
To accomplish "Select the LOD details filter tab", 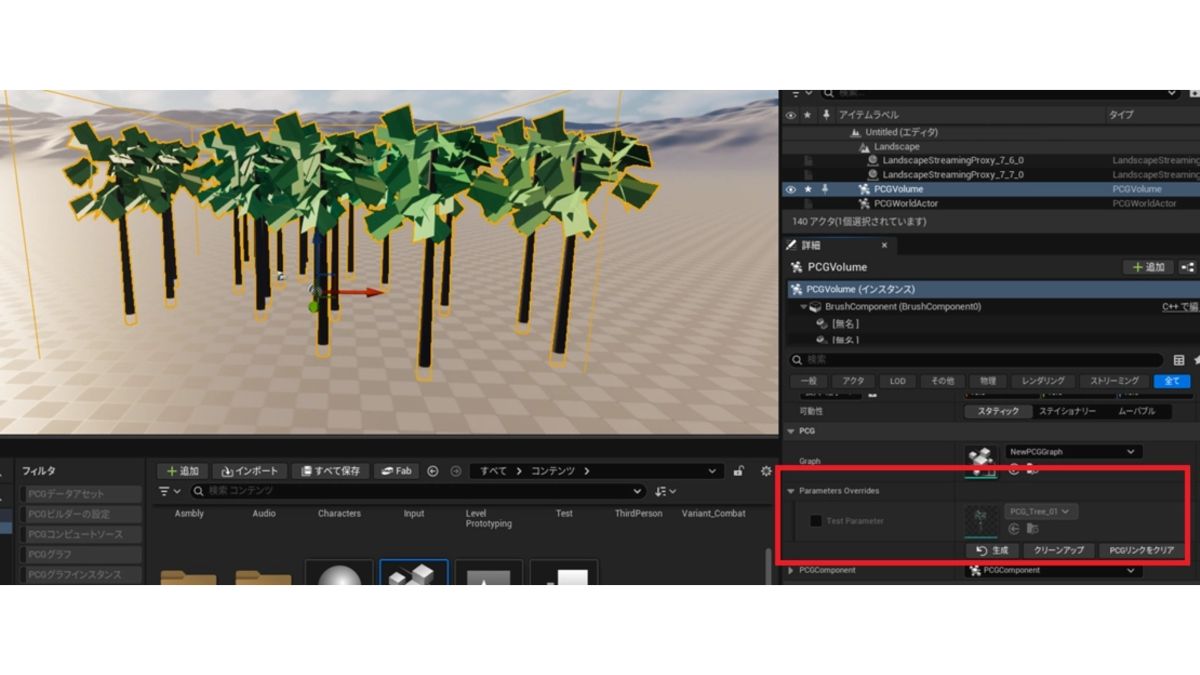I will 898,381.
